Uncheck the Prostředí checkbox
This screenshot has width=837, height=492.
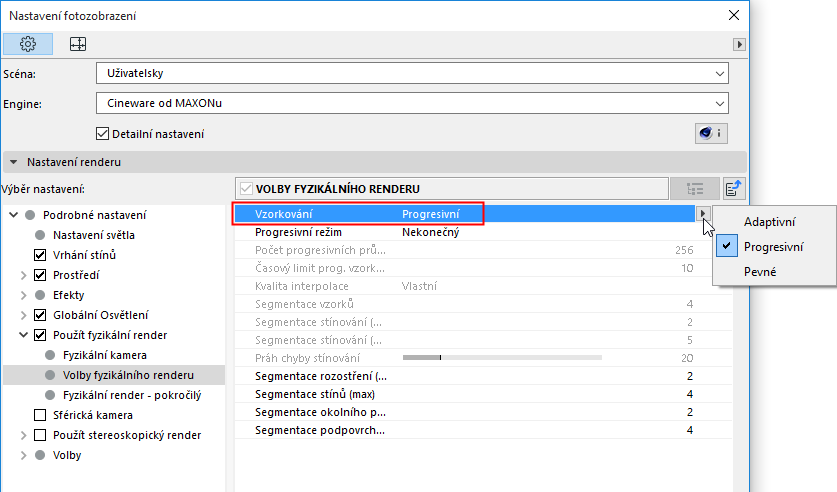[40, 275]
